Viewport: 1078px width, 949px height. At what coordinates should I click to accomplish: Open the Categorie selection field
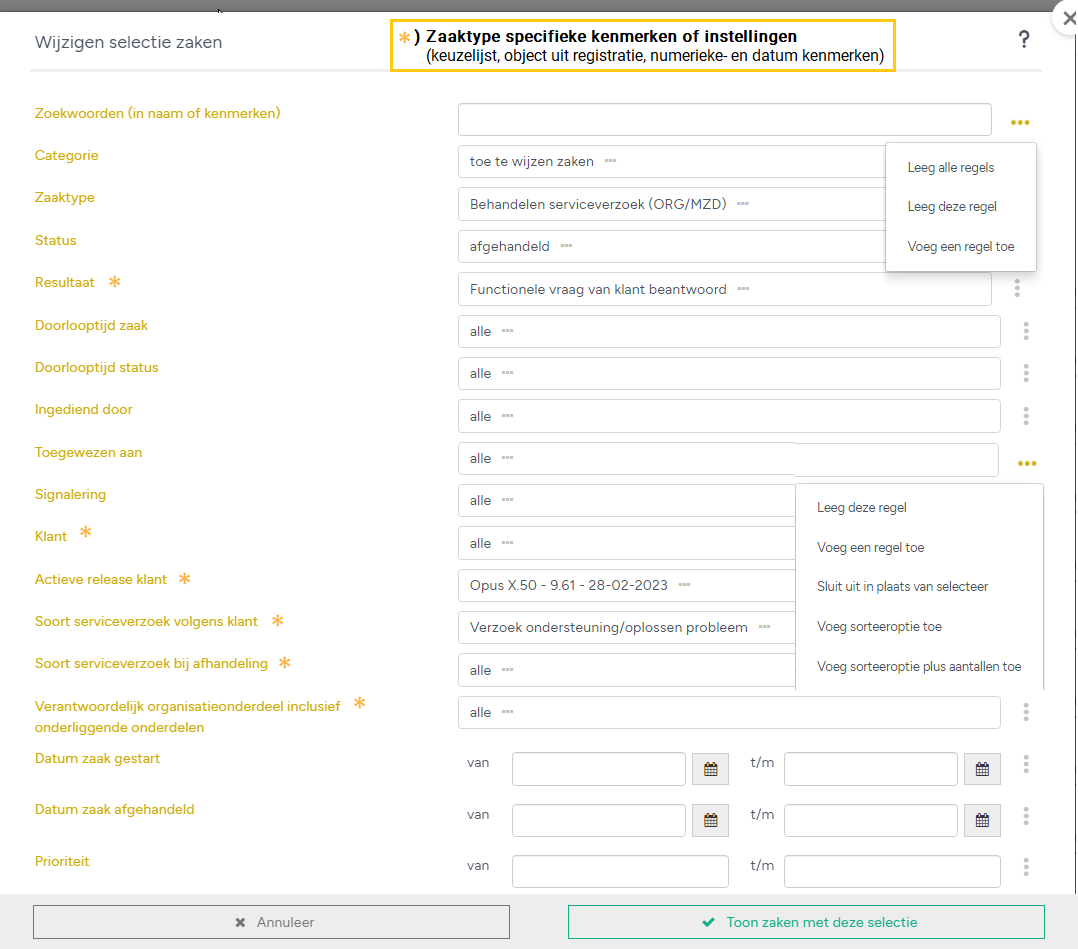[672, 162]
